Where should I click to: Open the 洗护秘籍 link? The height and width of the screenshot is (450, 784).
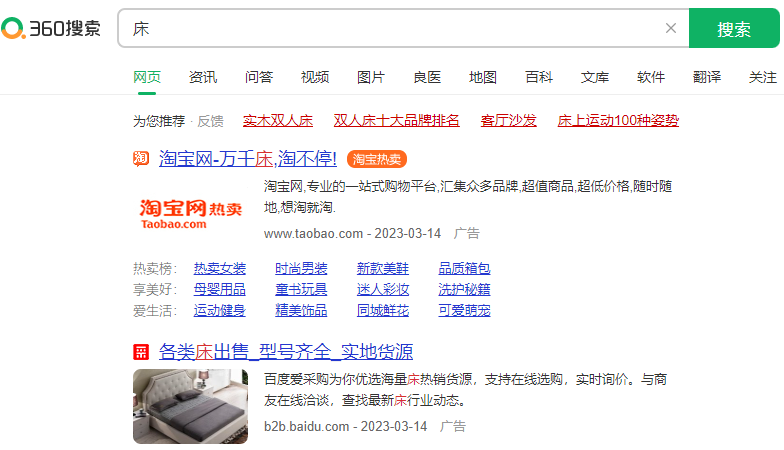point(464,290)
